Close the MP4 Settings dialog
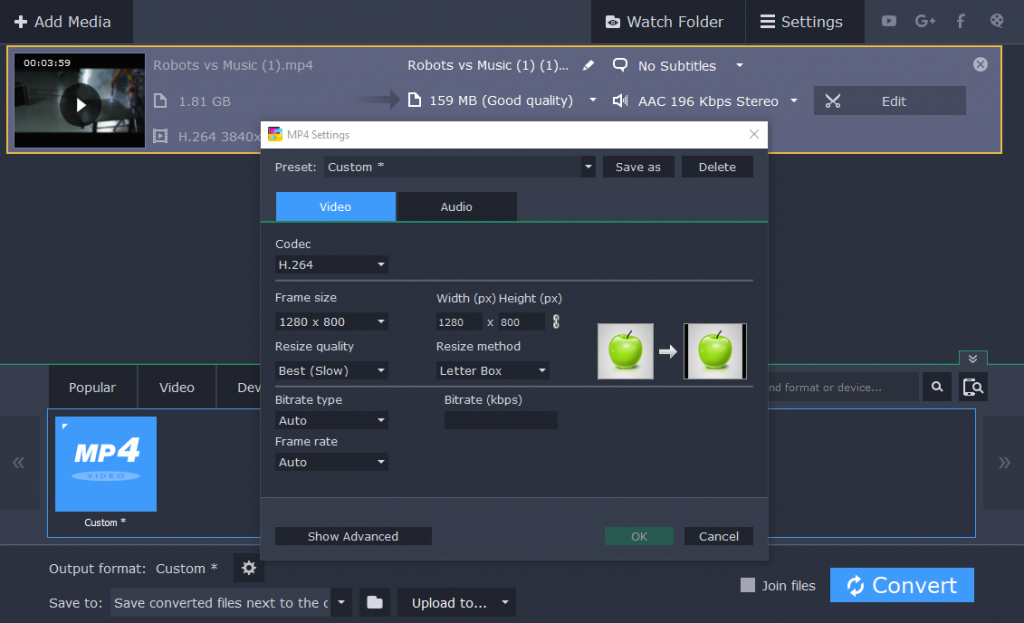The height and width of the screenshot is (623, 1024). click(754, 134)
